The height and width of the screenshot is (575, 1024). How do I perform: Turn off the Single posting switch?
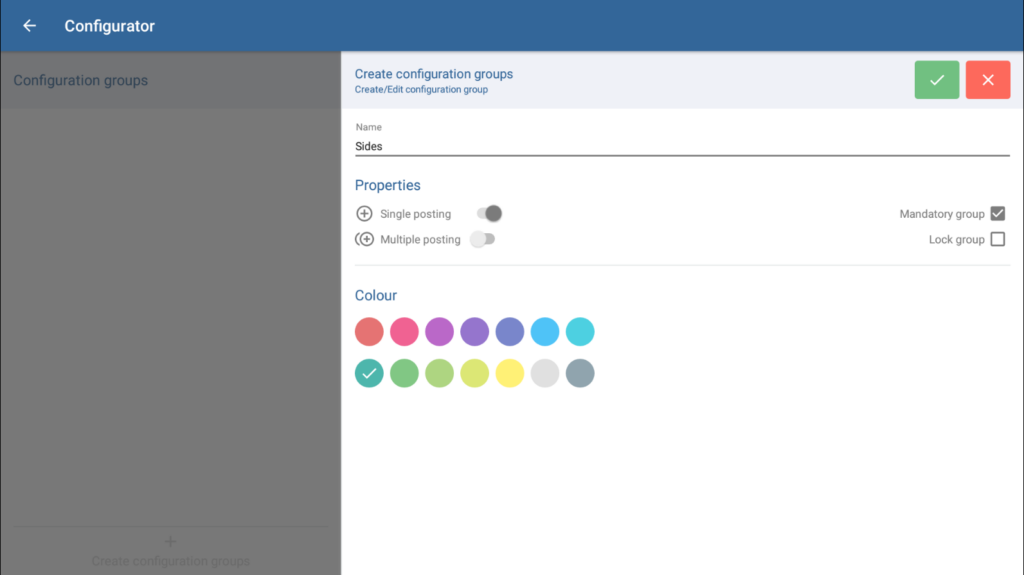tap(489, 214)
